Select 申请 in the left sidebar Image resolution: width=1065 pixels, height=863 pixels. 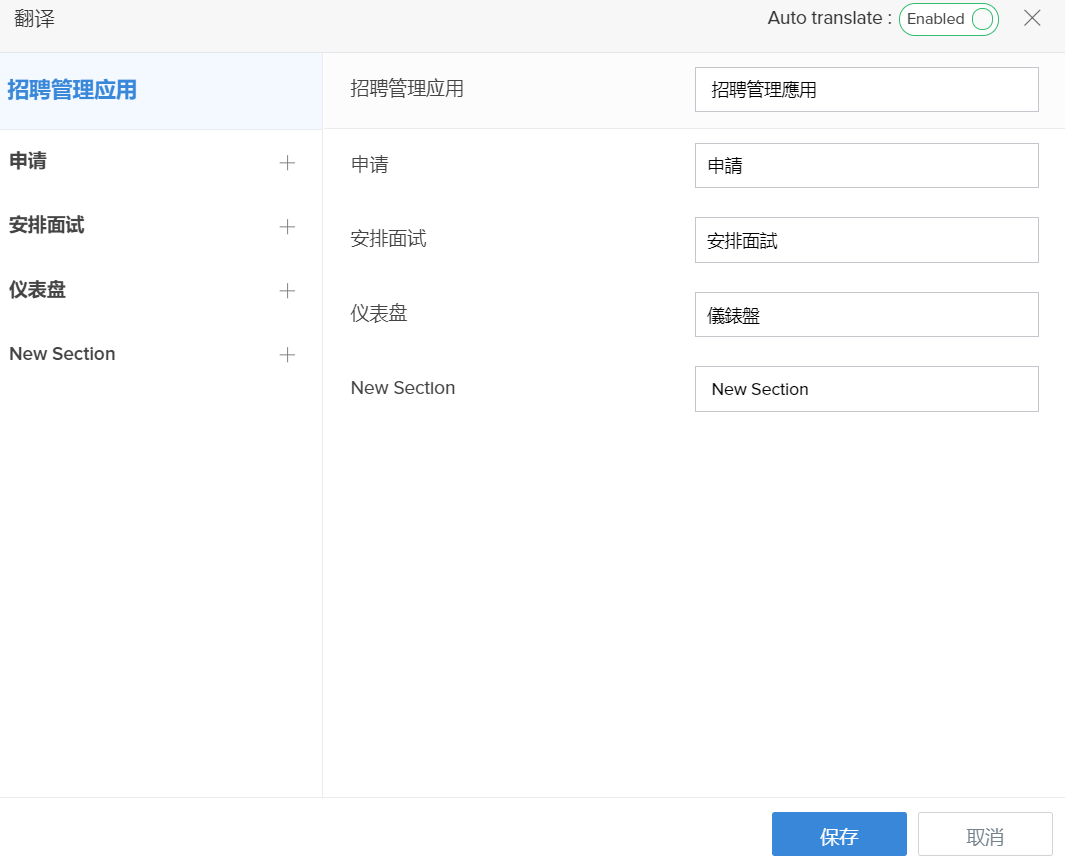(28, 162)
